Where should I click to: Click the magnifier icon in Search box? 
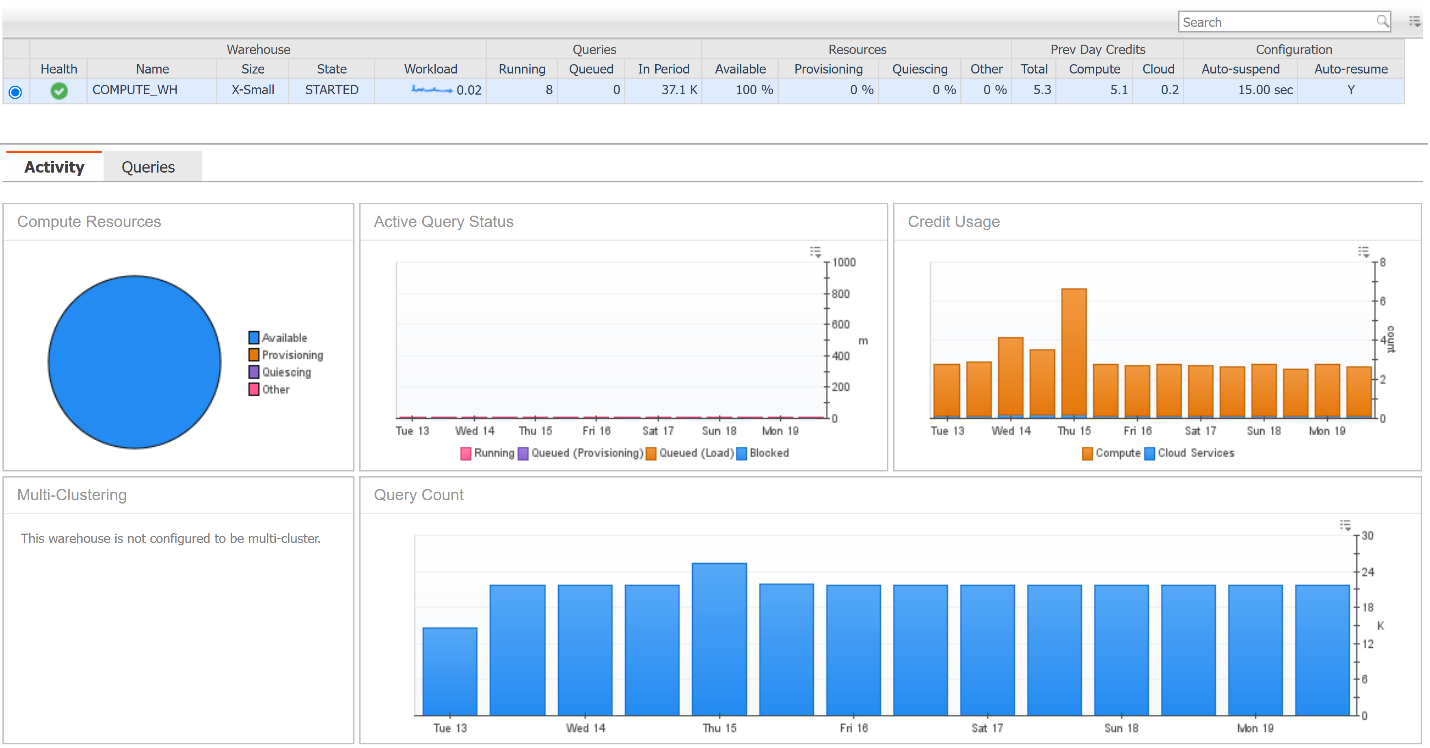(x=1382, y=21)
